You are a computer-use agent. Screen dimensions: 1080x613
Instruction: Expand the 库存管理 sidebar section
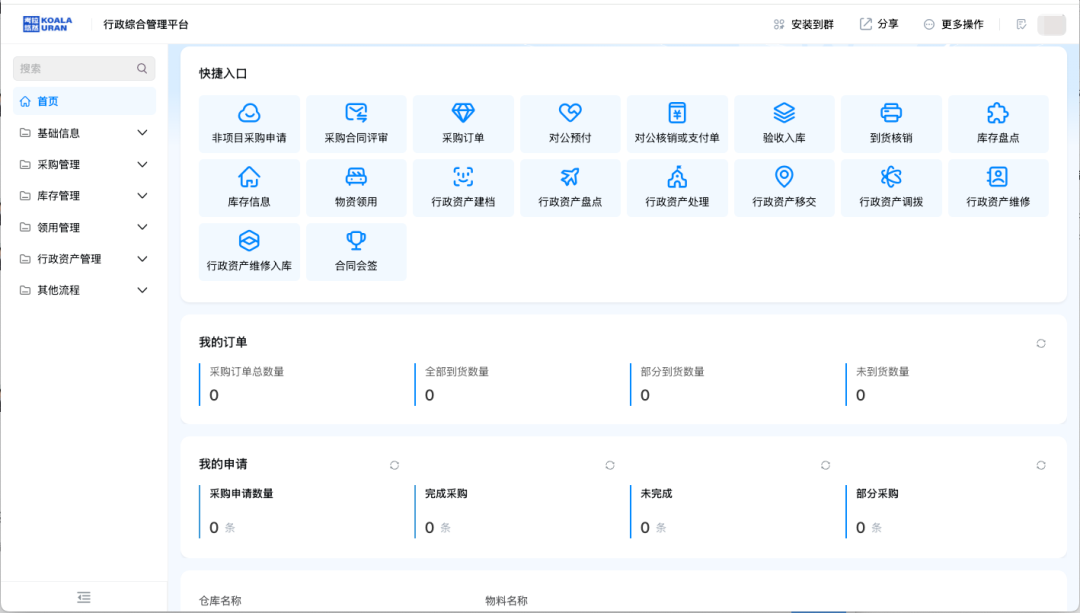pyautogui.click(x=83, y=195)
